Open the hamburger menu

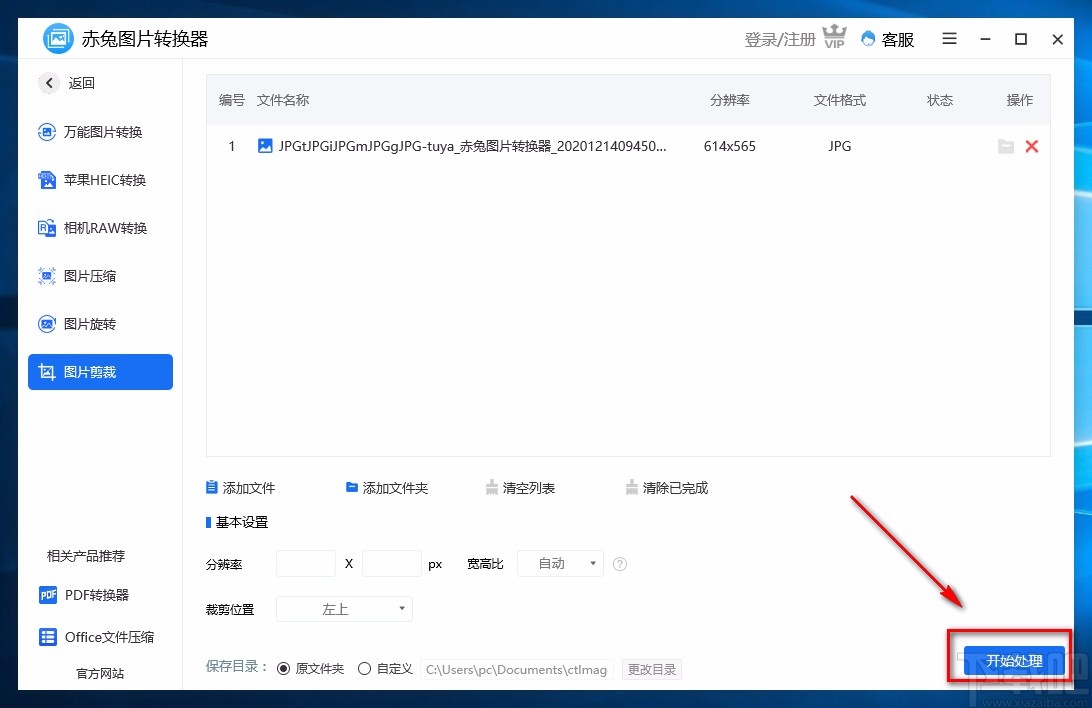coord(948,39)
